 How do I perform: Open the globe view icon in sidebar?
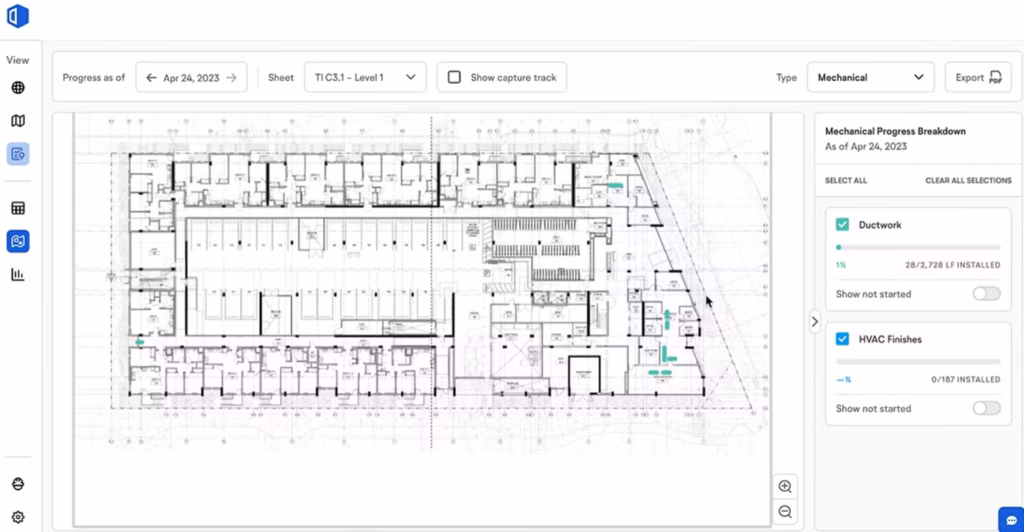click(18, 87)
